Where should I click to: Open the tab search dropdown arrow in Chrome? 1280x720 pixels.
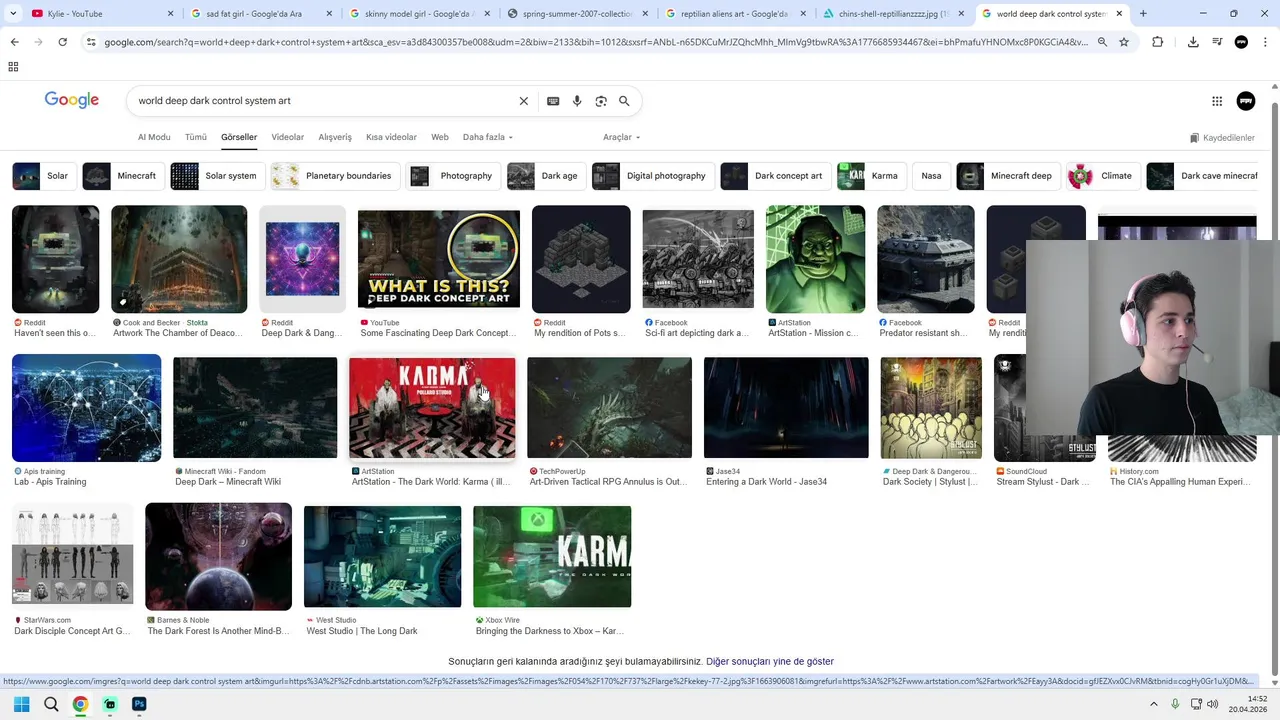13,14
